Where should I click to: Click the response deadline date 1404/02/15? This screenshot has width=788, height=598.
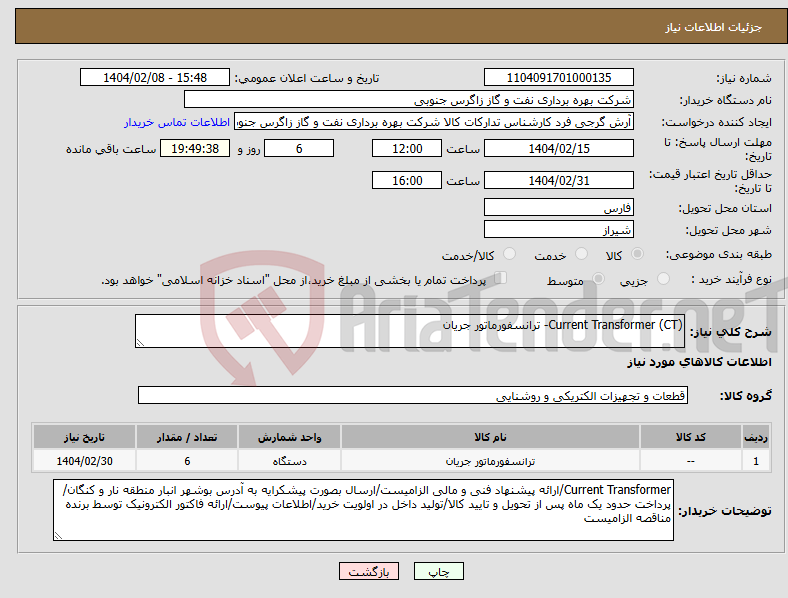coord(558,148)
